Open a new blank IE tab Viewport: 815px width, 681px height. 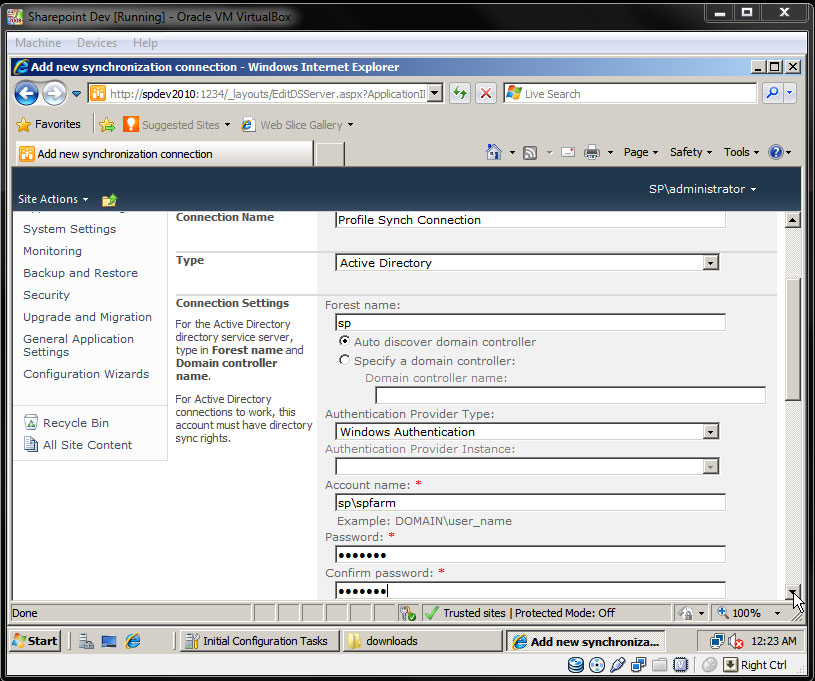point(330,154)
